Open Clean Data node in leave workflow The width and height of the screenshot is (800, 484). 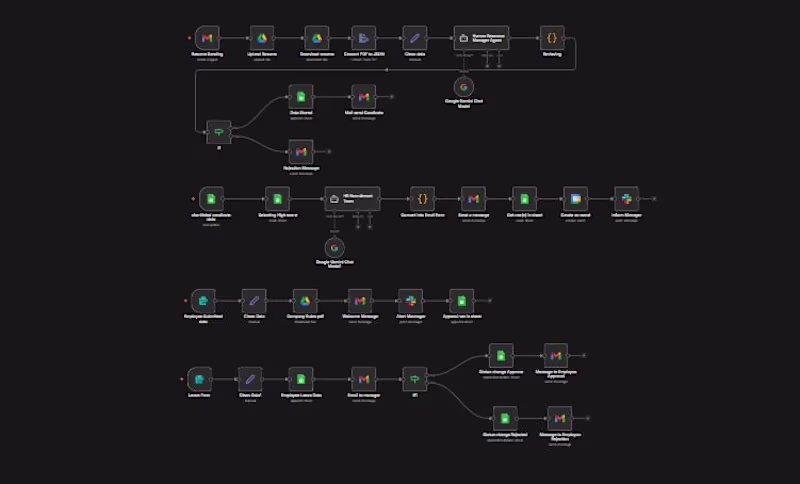(251, 379)
